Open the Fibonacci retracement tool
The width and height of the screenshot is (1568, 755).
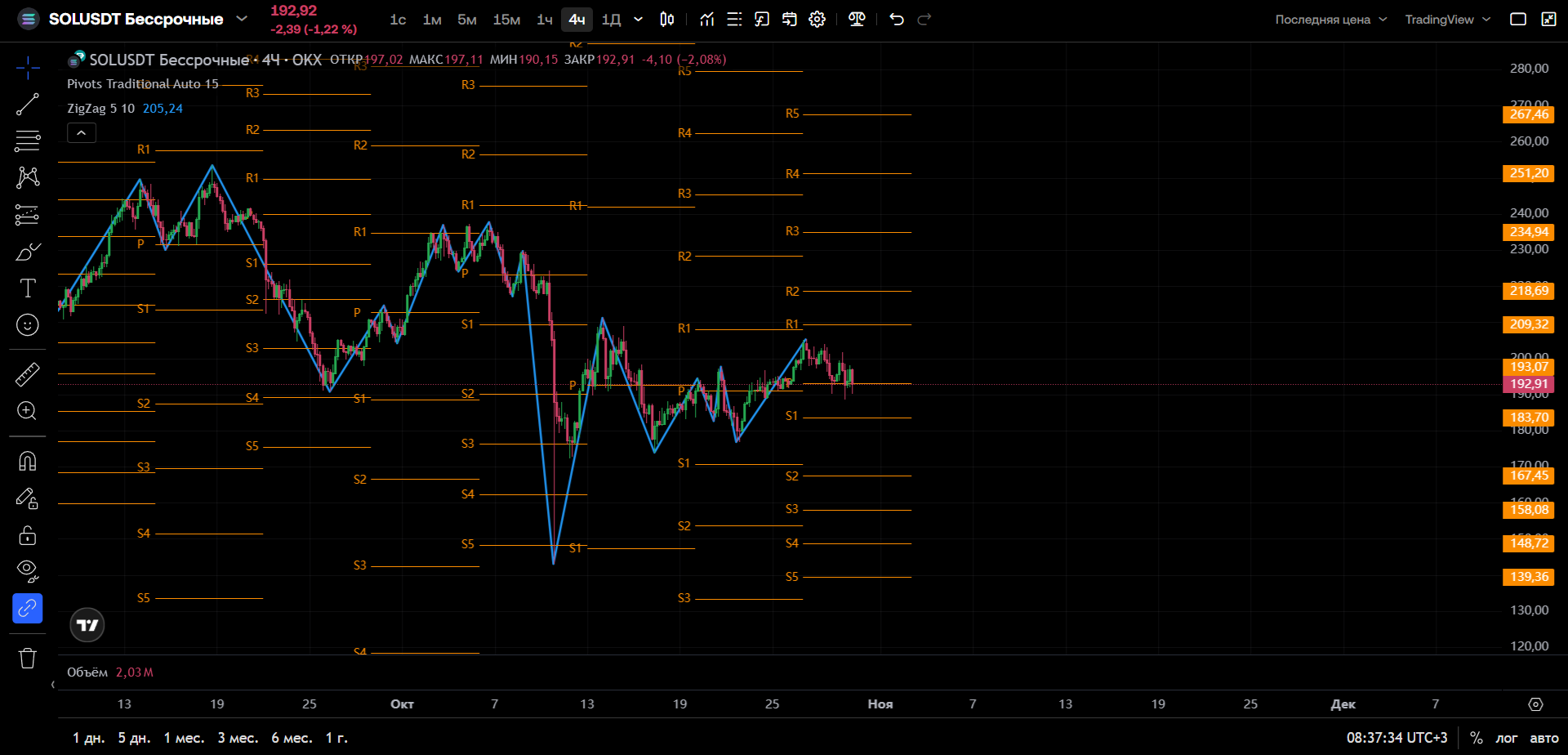coord(28,141)
